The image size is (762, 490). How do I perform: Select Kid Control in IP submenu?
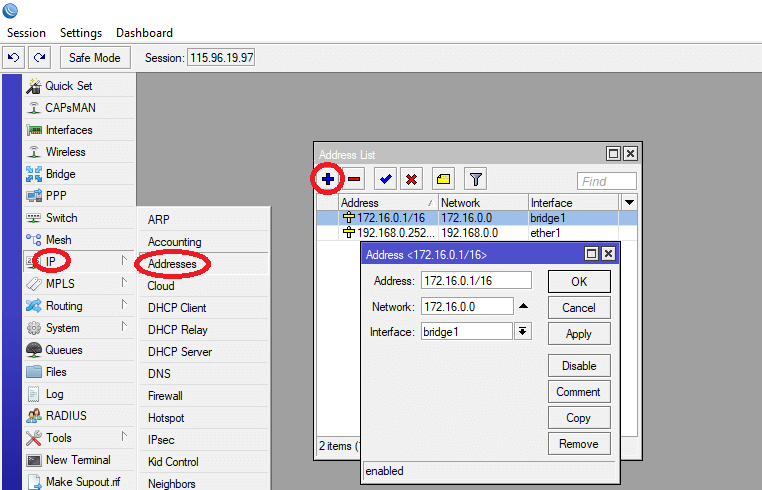[204, 462]
